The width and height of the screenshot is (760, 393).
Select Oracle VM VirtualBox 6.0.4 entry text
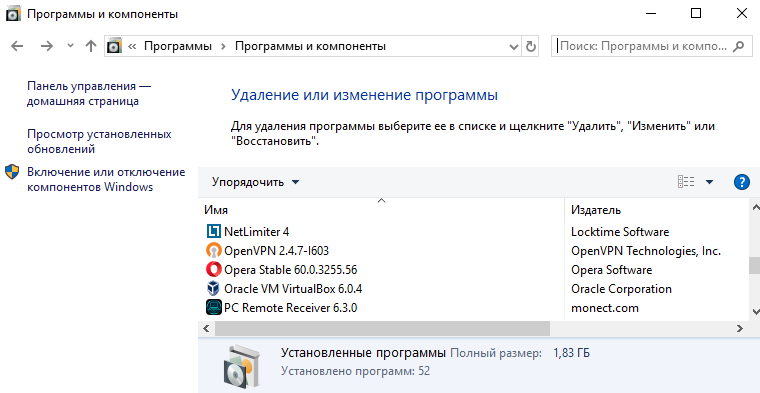tap(293, 289)
